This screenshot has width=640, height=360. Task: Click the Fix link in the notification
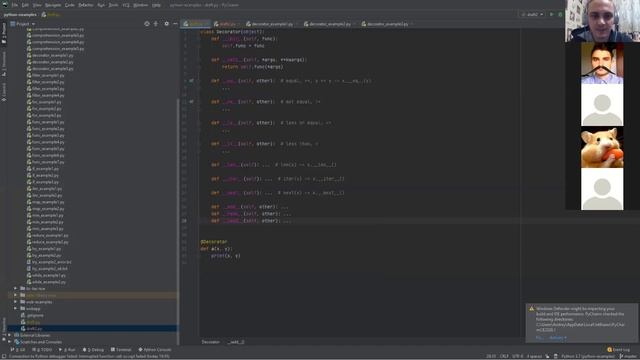pos(539,338)
